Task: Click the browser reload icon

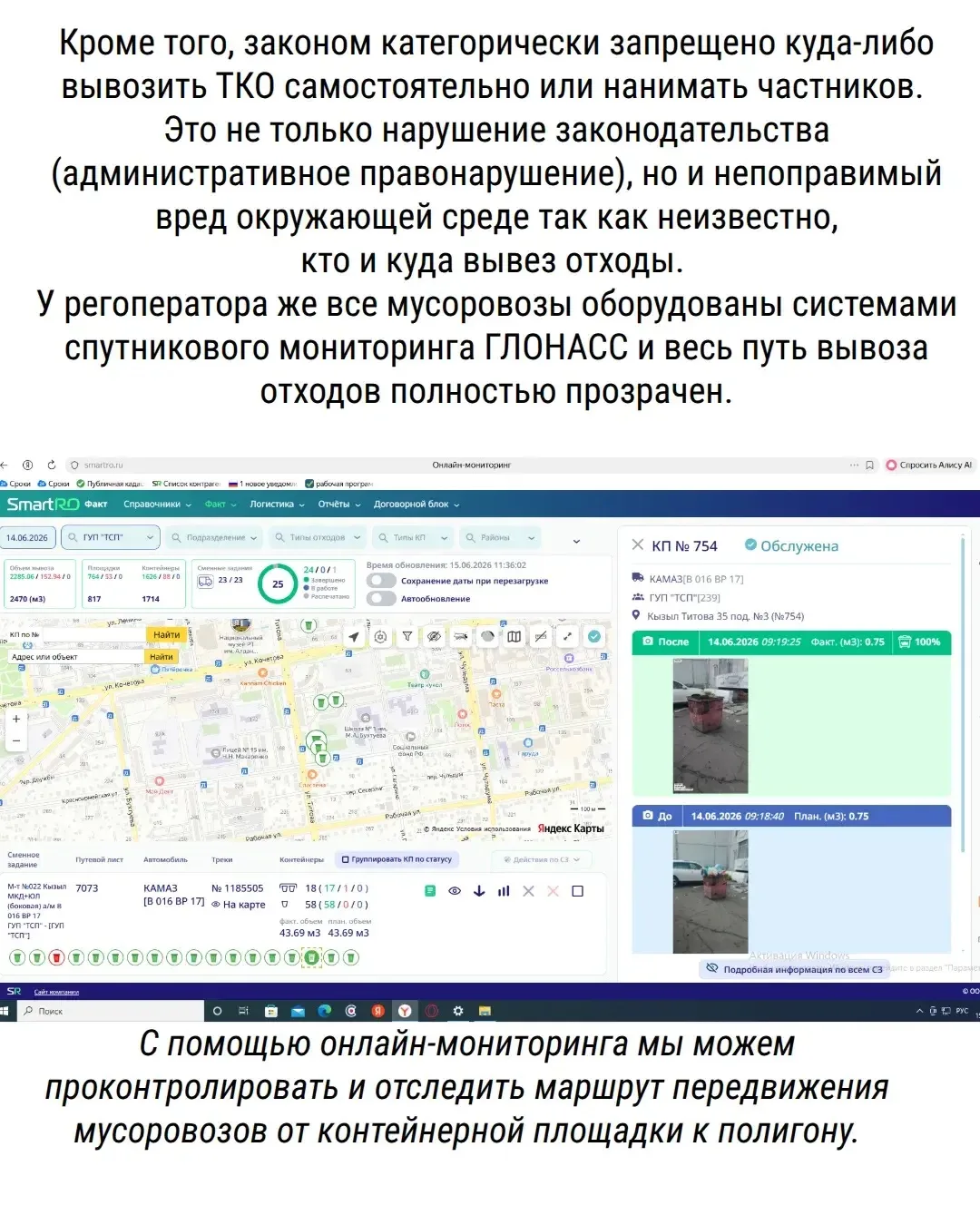Action: 52,465
